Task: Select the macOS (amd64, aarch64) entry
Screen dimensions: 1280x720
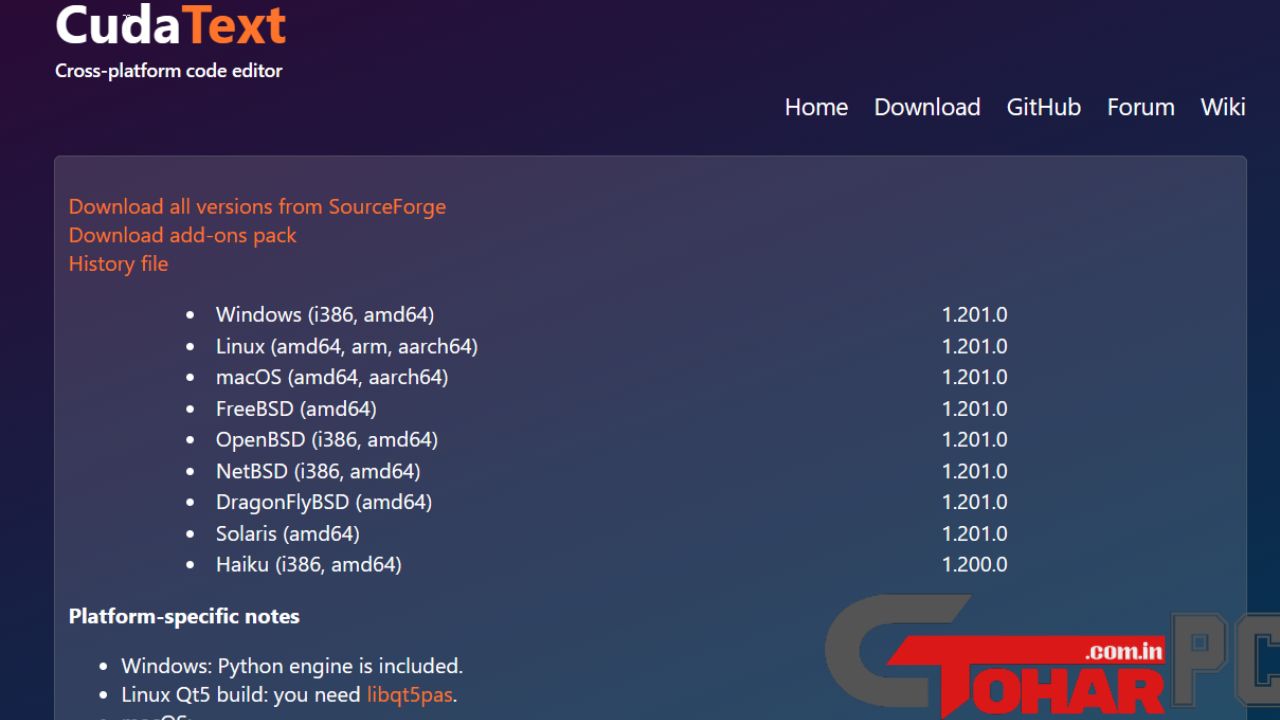Action: [332, 378]
